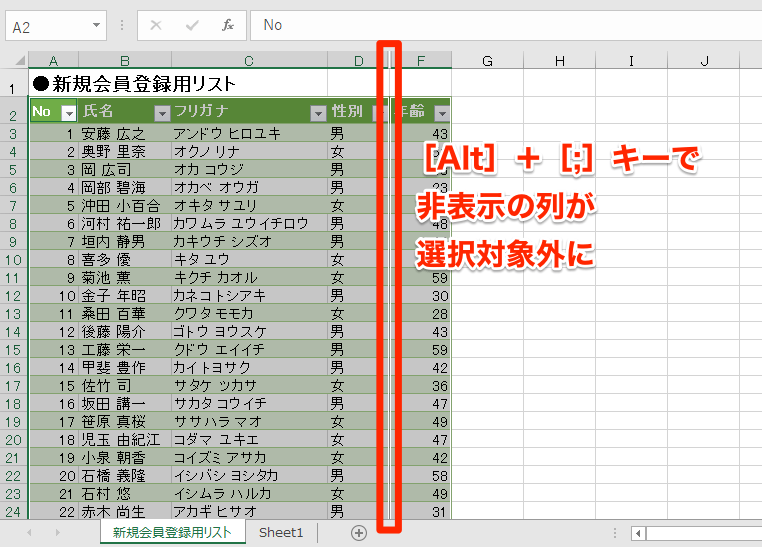This screenshot has width=762, height=547.
Task: Click previous sheet navigation arrow
Action: [29, 533]
